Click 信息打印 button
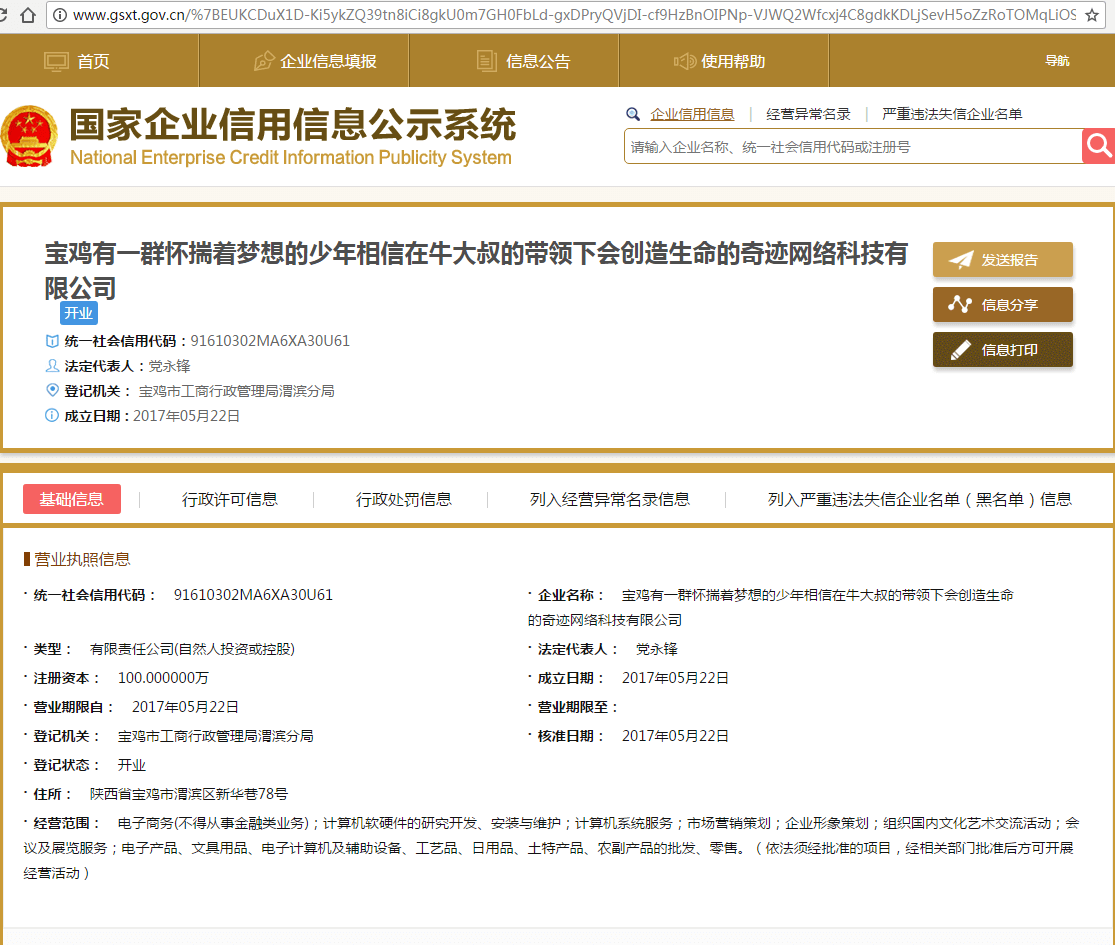Image resolution: width=1115 pixels, height=945 pixels. tap(1003, 349)
